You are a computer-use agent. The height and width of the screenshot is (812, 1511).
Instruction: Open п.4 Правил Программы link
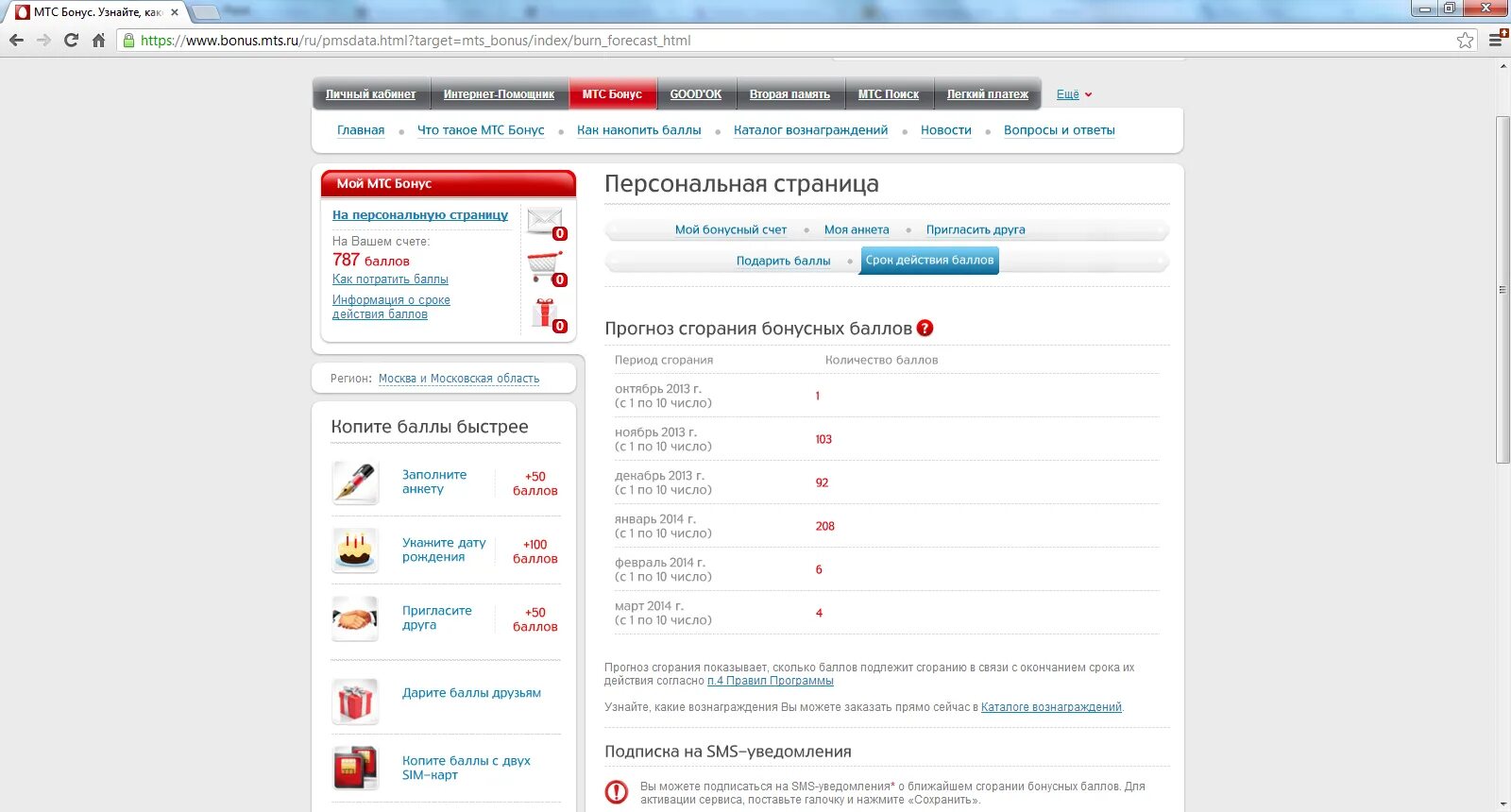click(x=771, y=681)
